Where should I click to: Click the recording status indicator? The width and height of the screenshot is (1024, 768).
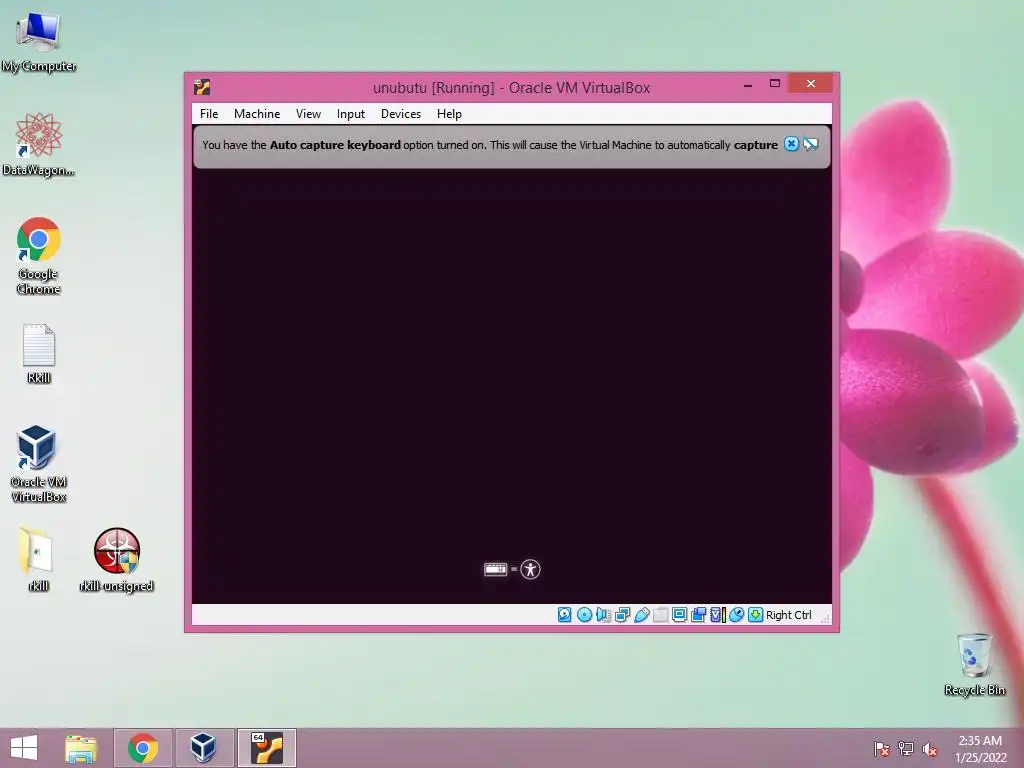tap(698, 615)
